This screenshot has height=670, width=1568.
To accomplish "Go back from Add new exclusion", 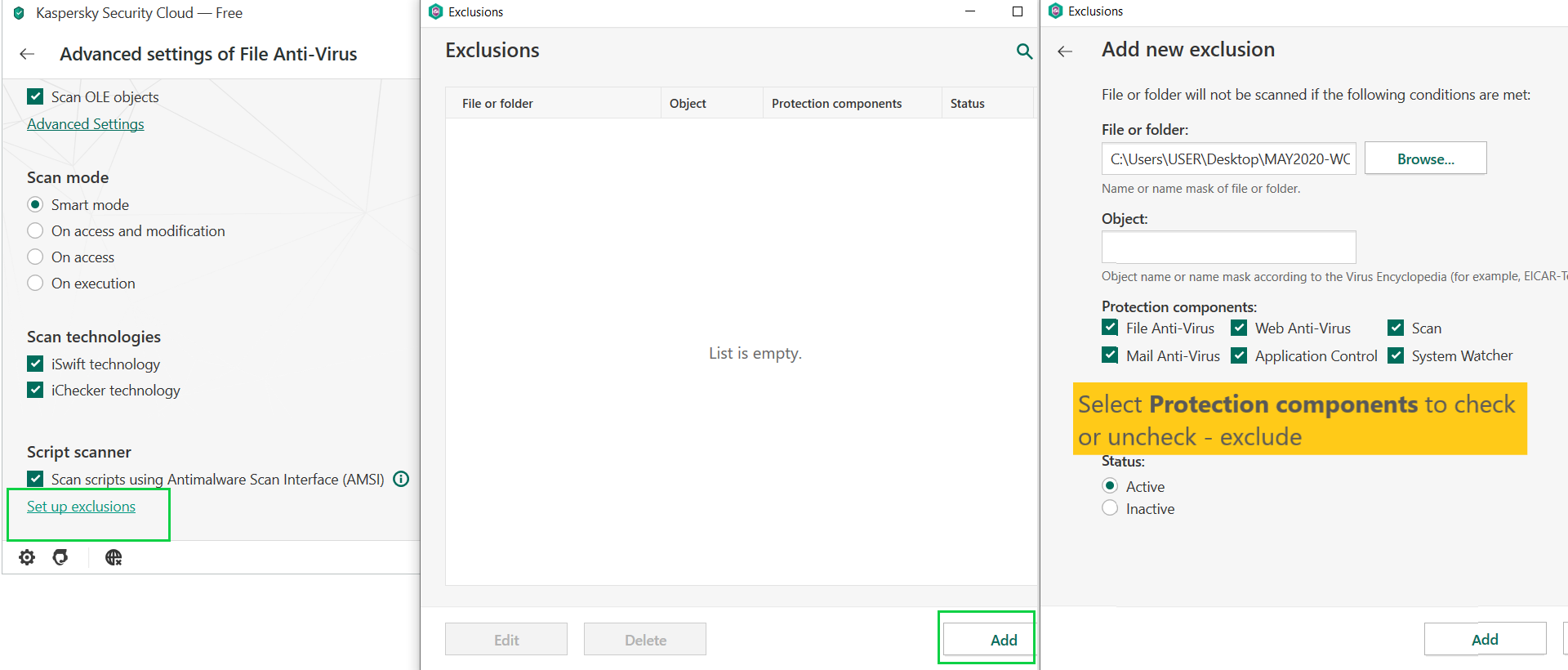I will [1065, 51].
